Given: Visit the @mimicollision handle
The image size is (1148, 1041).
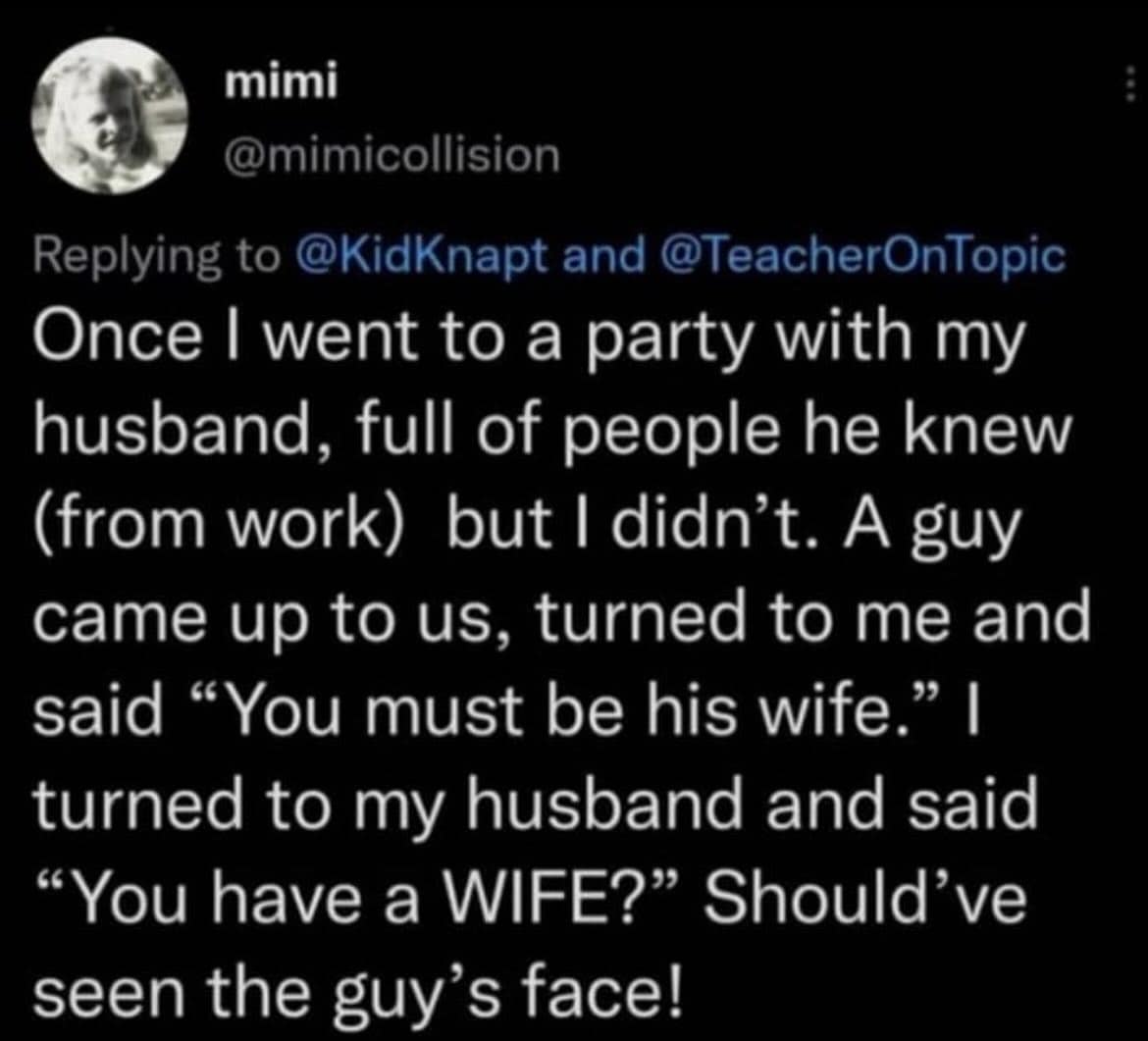Looking at the screenshot, I should point(391,154).
